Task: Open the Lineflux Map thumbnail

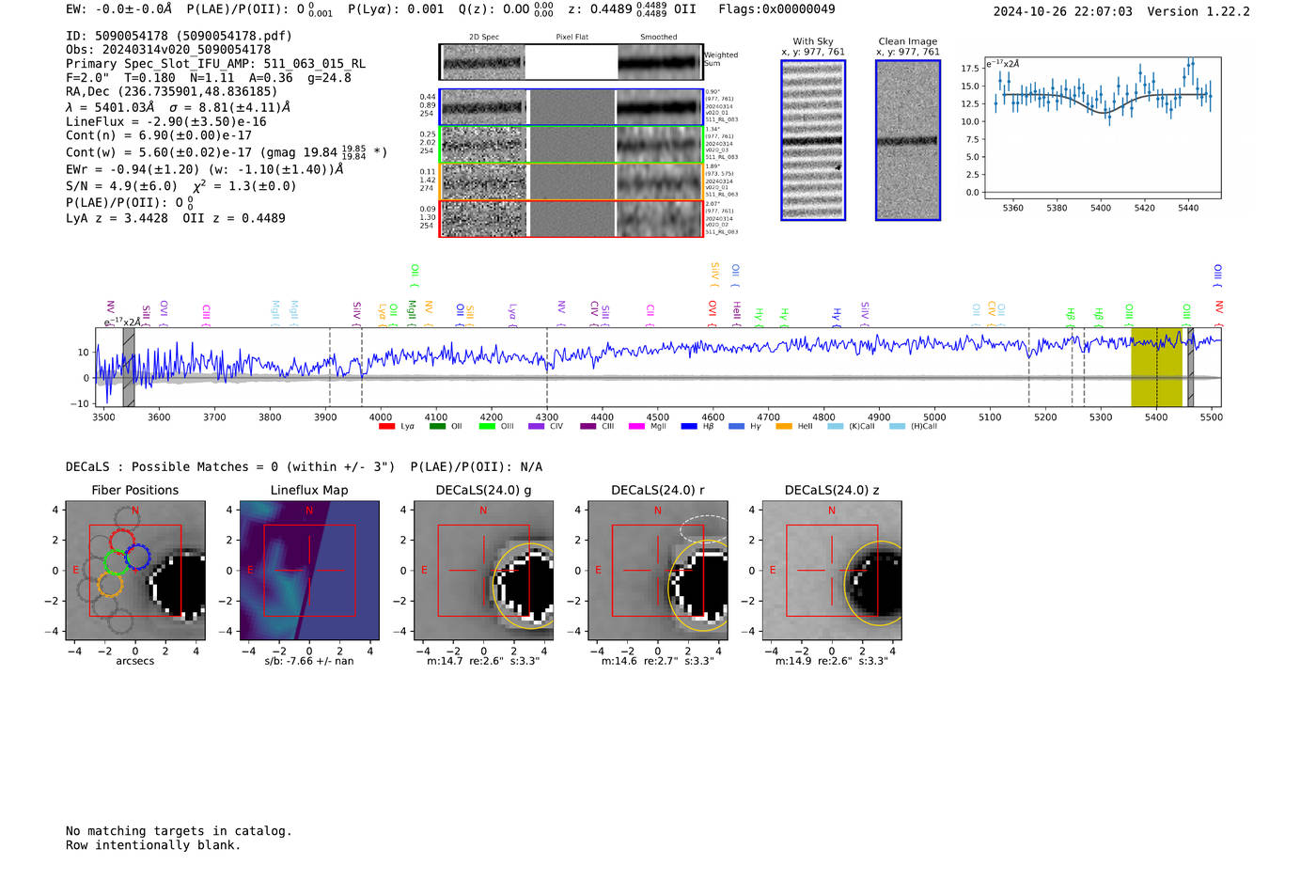Action: (x=309, y=571)
